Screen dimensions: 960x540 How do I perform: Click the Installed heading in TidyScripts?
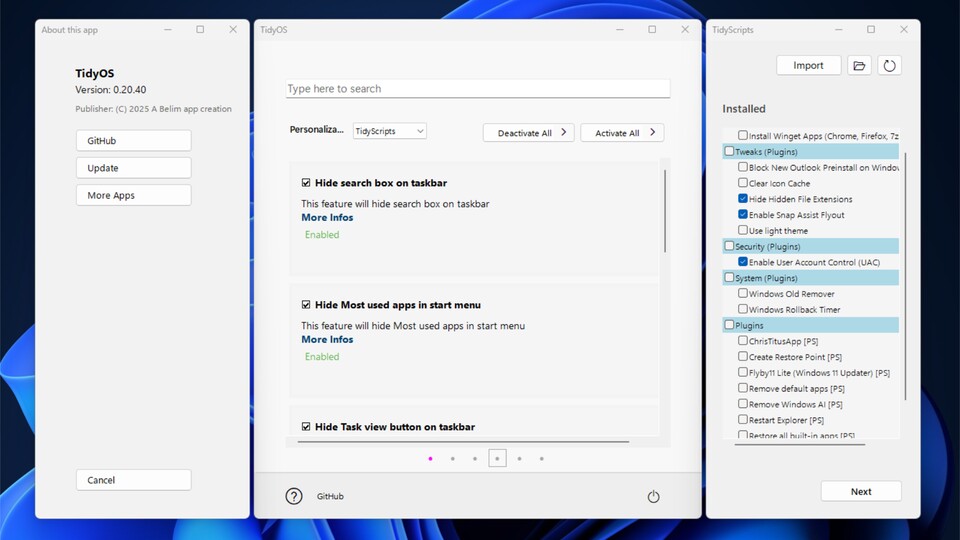point(744,108)
